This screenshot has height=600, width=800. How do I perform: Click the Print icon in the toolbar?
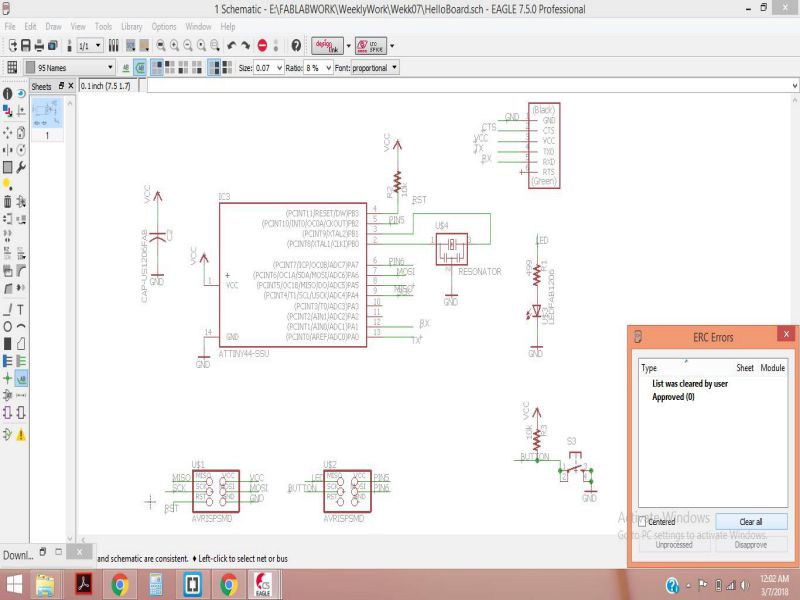pyautogui.click(x=39, y=45)
